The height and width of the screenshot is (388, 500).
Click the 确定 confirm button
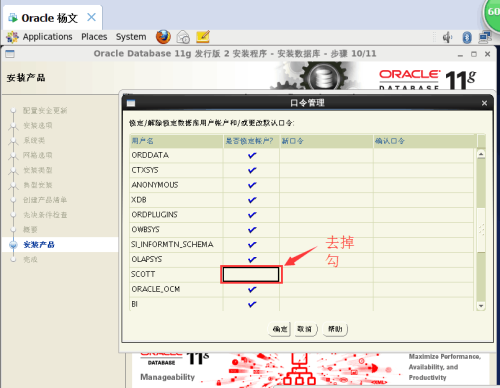coord(279,329)
